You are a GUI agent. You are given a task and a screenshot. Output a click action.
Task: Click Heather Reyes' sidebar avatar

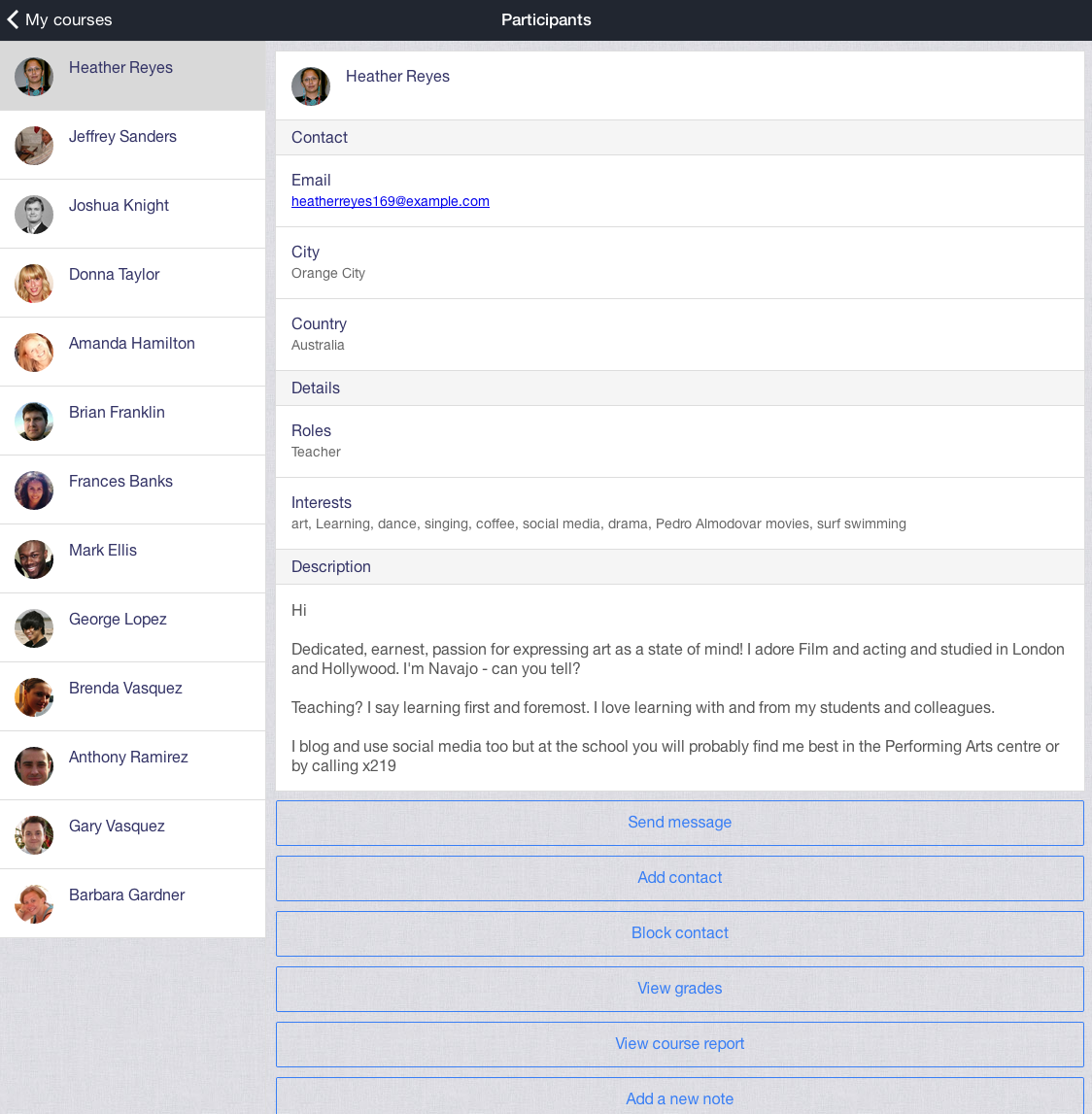tap(34, 77)
